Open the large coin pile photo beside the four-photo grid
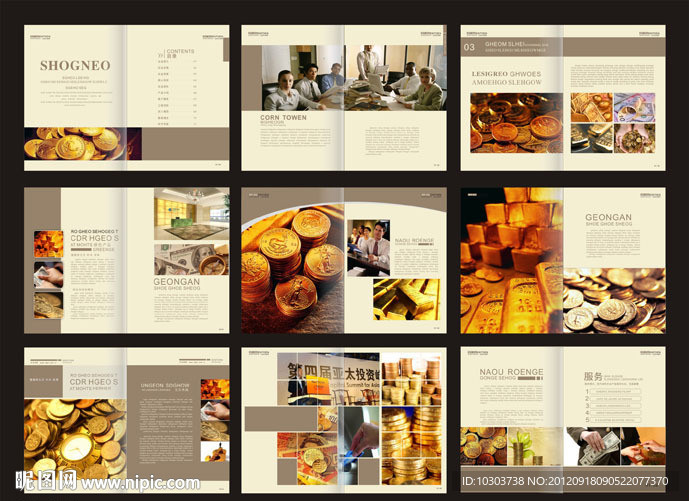 pos(516,123)
